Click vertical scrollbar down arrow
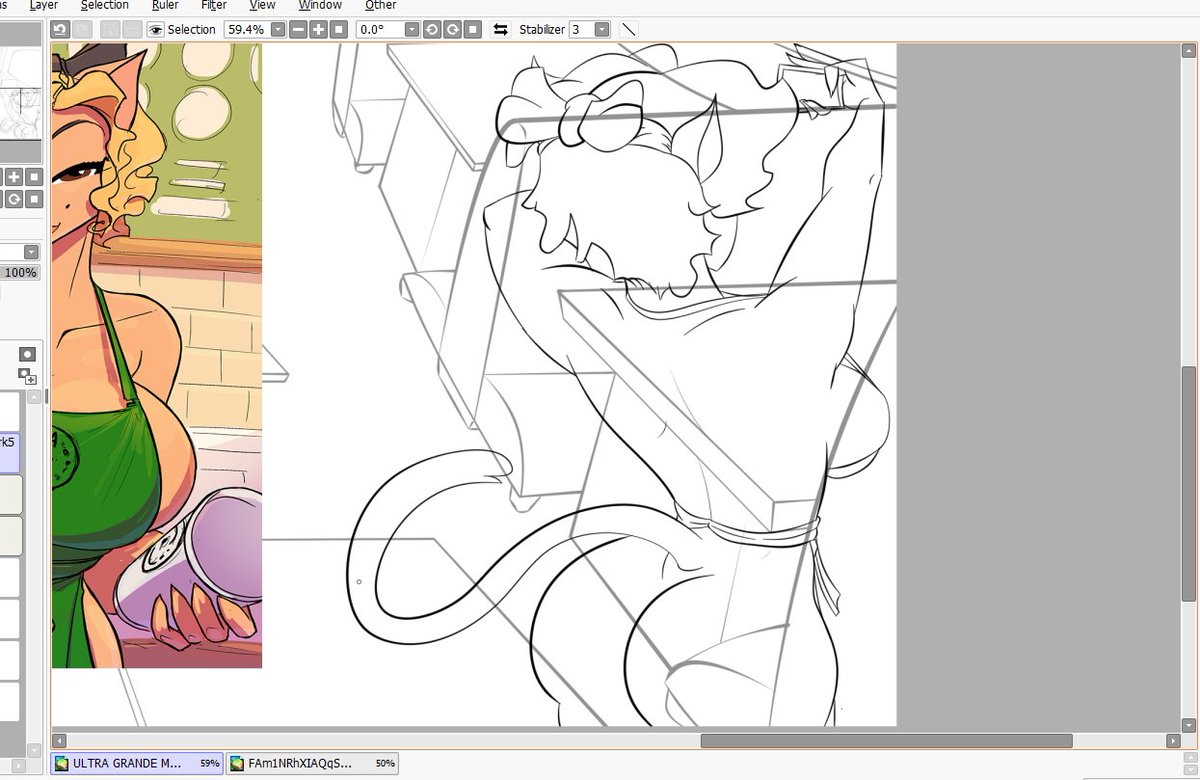 tap(1189, 726)
